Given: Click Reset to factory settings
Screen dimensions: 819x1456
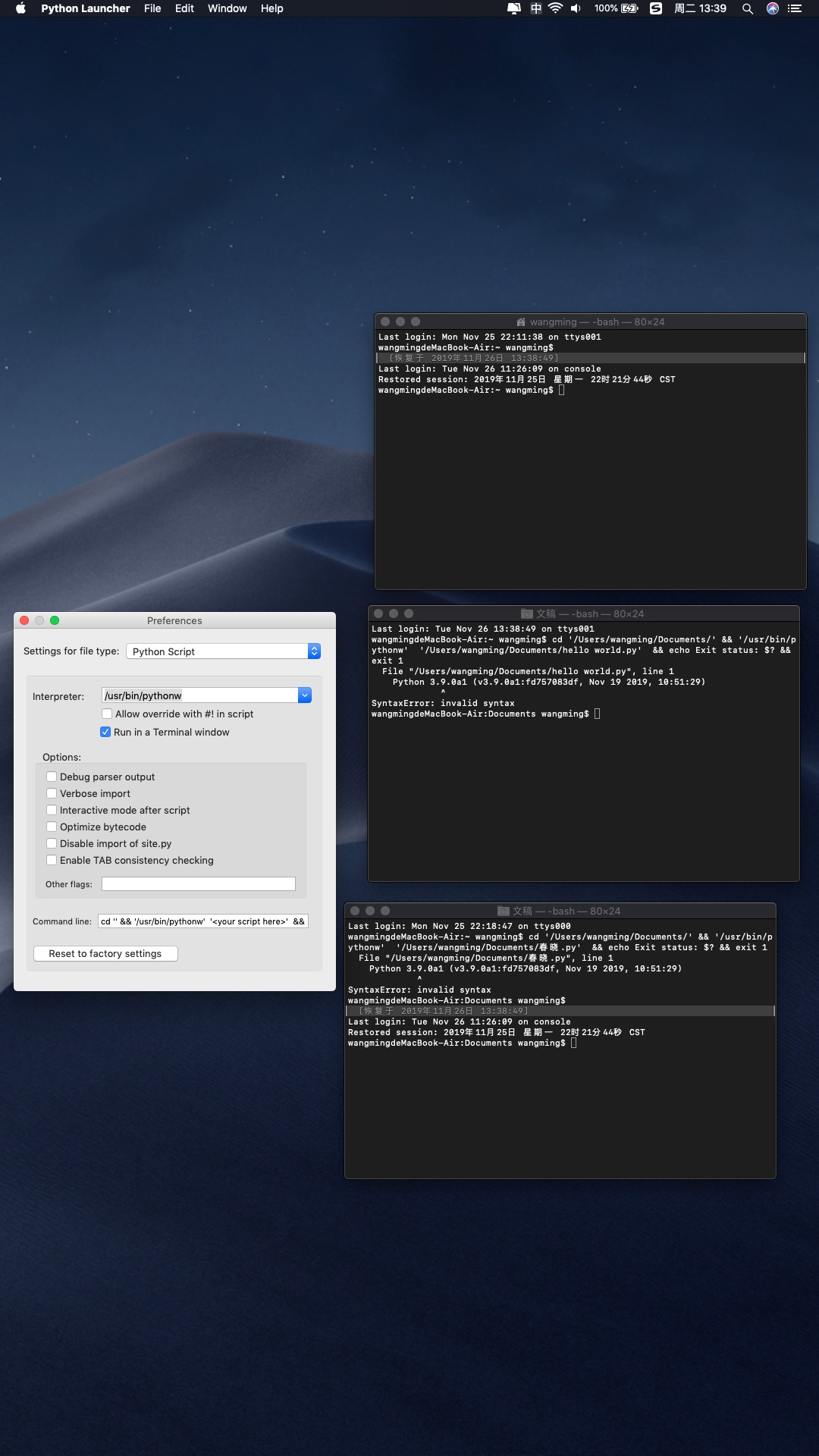Looking at the screenshot, I should click(105, 953).
